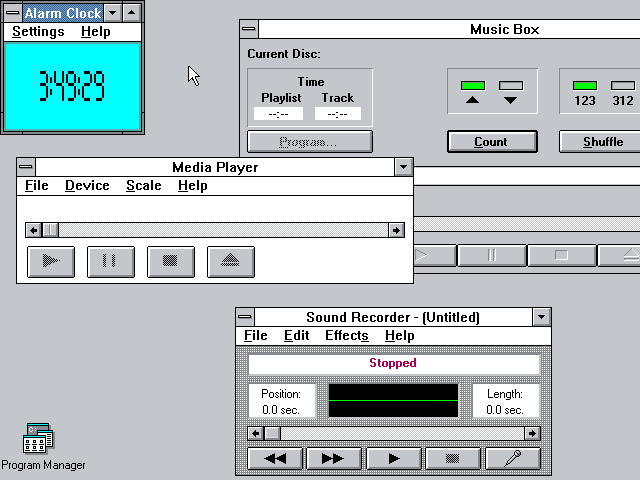The height and width of the screenshot is (480, 640).
Task: Maximize the Alarm Clock window
Action: click(x=131, y=13)
